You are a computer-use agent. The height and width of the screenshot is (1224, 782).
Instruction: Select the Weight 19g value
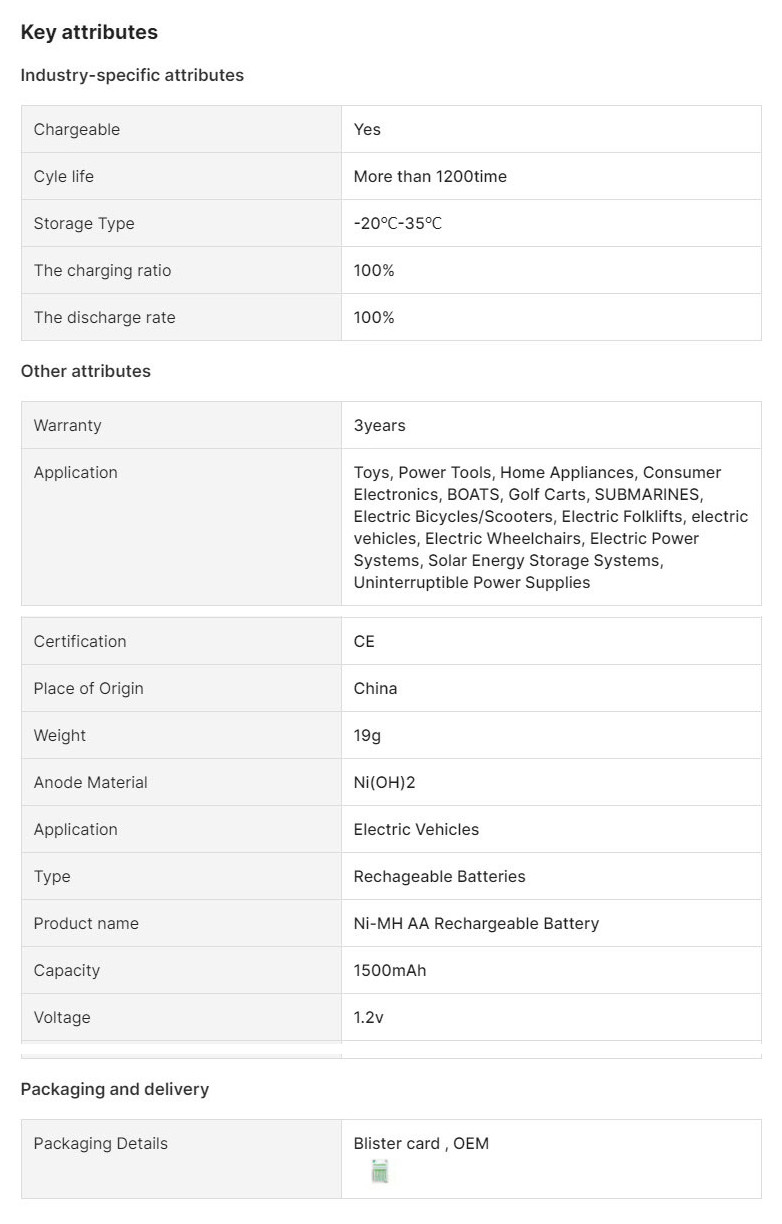(x=367, y=735)
